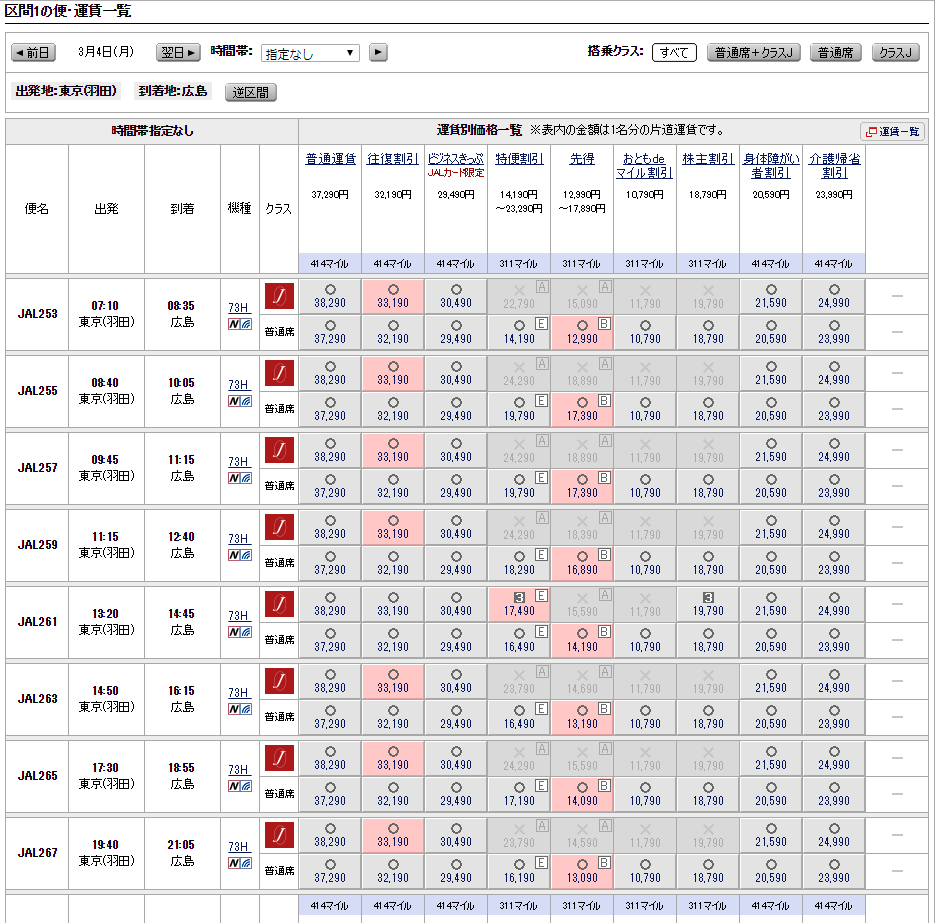The height and width of the screenshot is (923, 942).
Task: Click the E fare type badge for JAL253 特便割引
Action: [541, 323]
